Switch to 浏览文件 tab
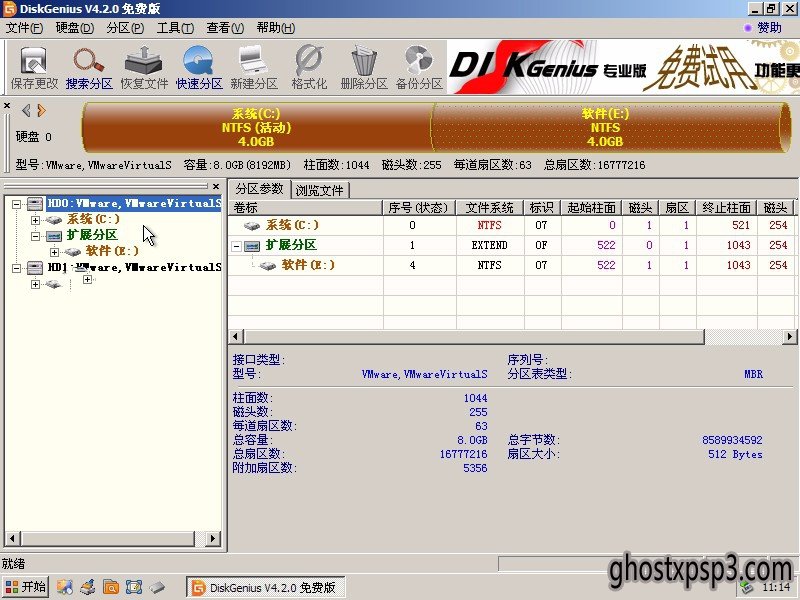 tap(320, 190)
